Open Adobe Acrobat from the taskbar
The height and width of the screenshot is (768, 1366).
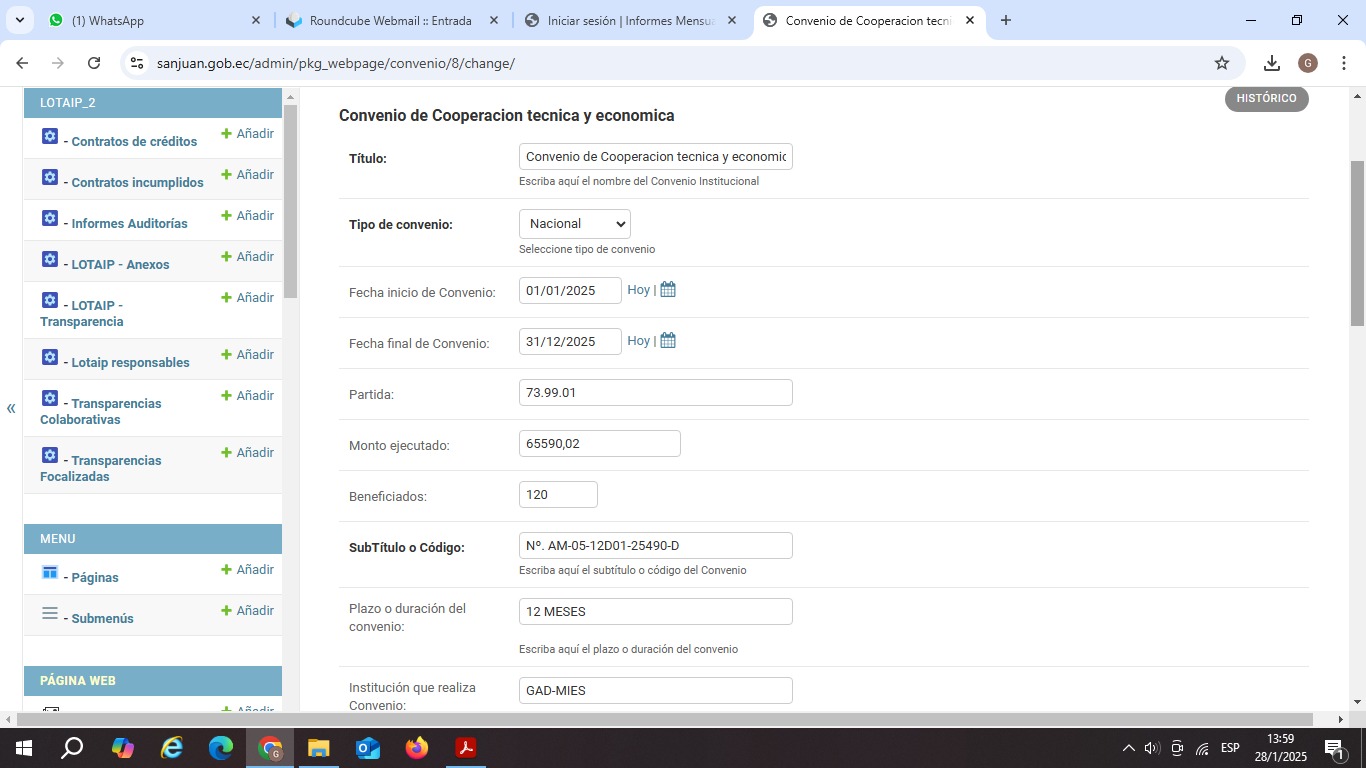465,748
